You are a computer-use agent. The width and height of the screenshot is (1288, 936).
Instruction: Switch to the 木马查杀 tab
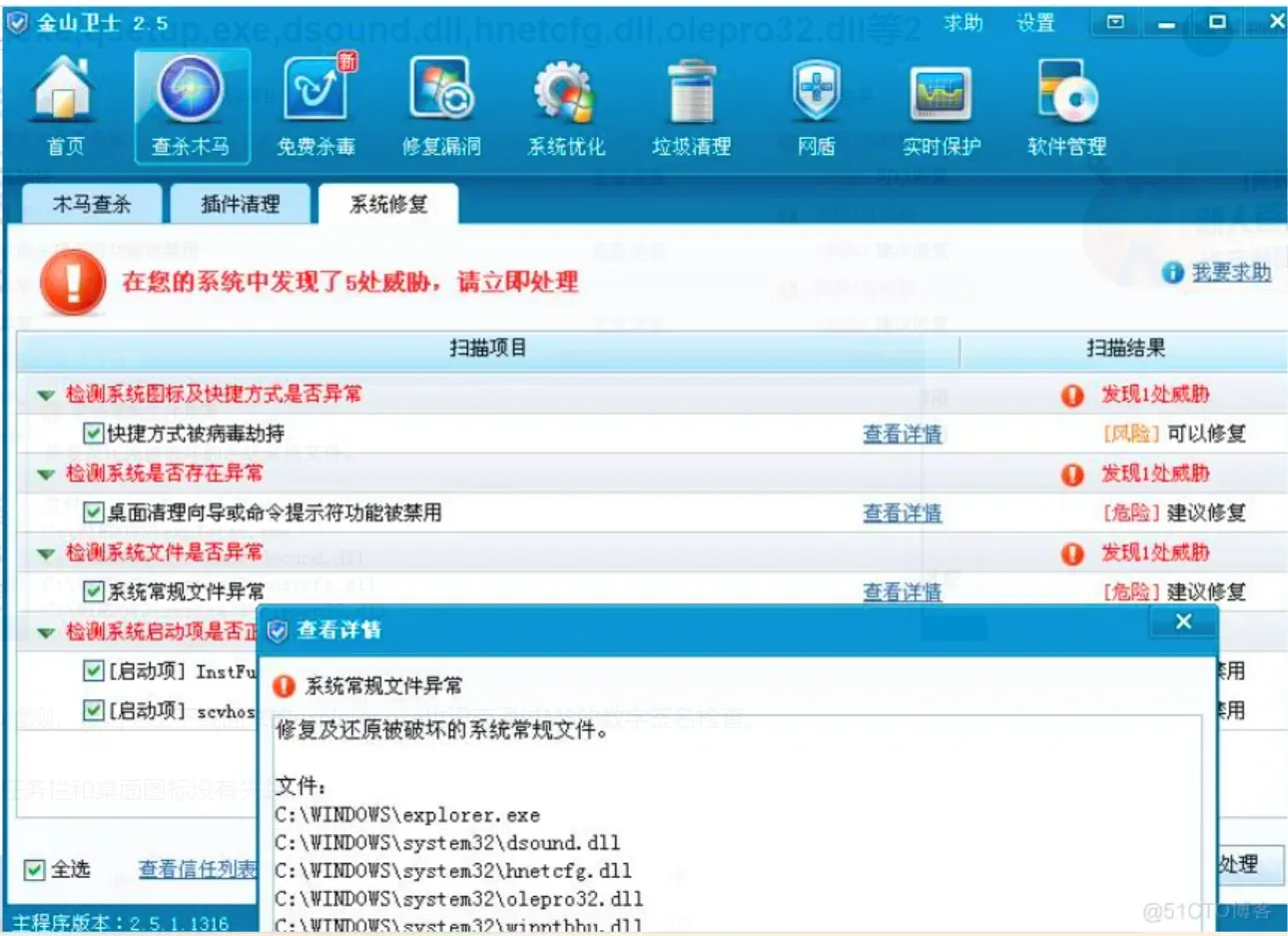coord(92,204)
